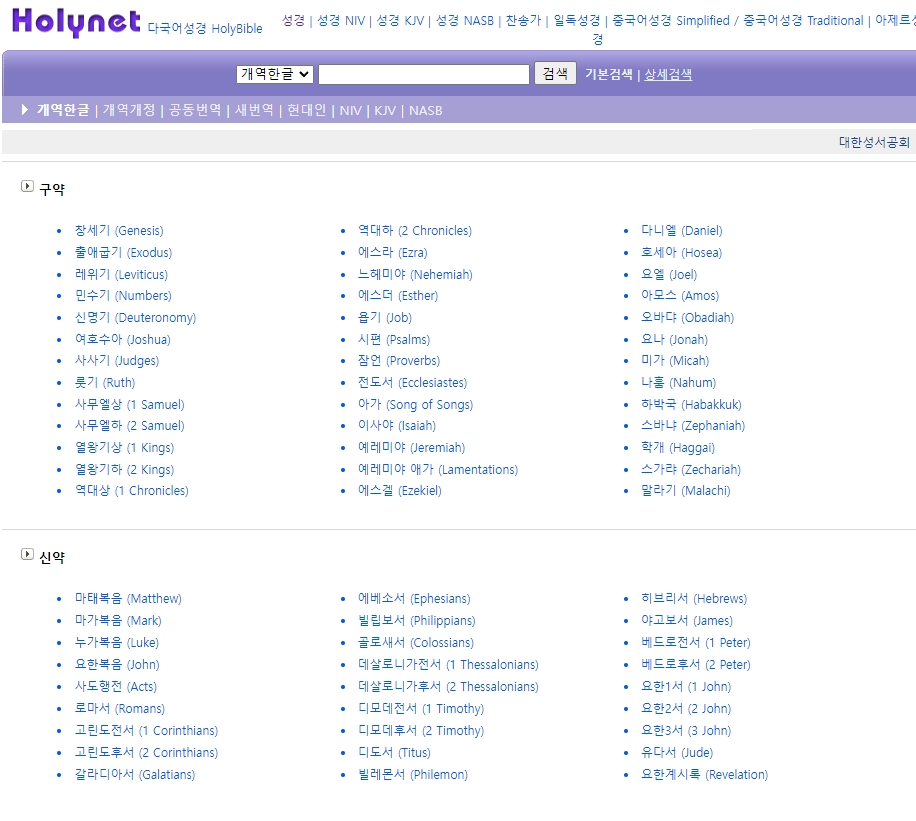Image resolution: width=916 pixels, height=821 pixels.
Task: Select 기본검색 basic search
Action: [x=609, y=74]
